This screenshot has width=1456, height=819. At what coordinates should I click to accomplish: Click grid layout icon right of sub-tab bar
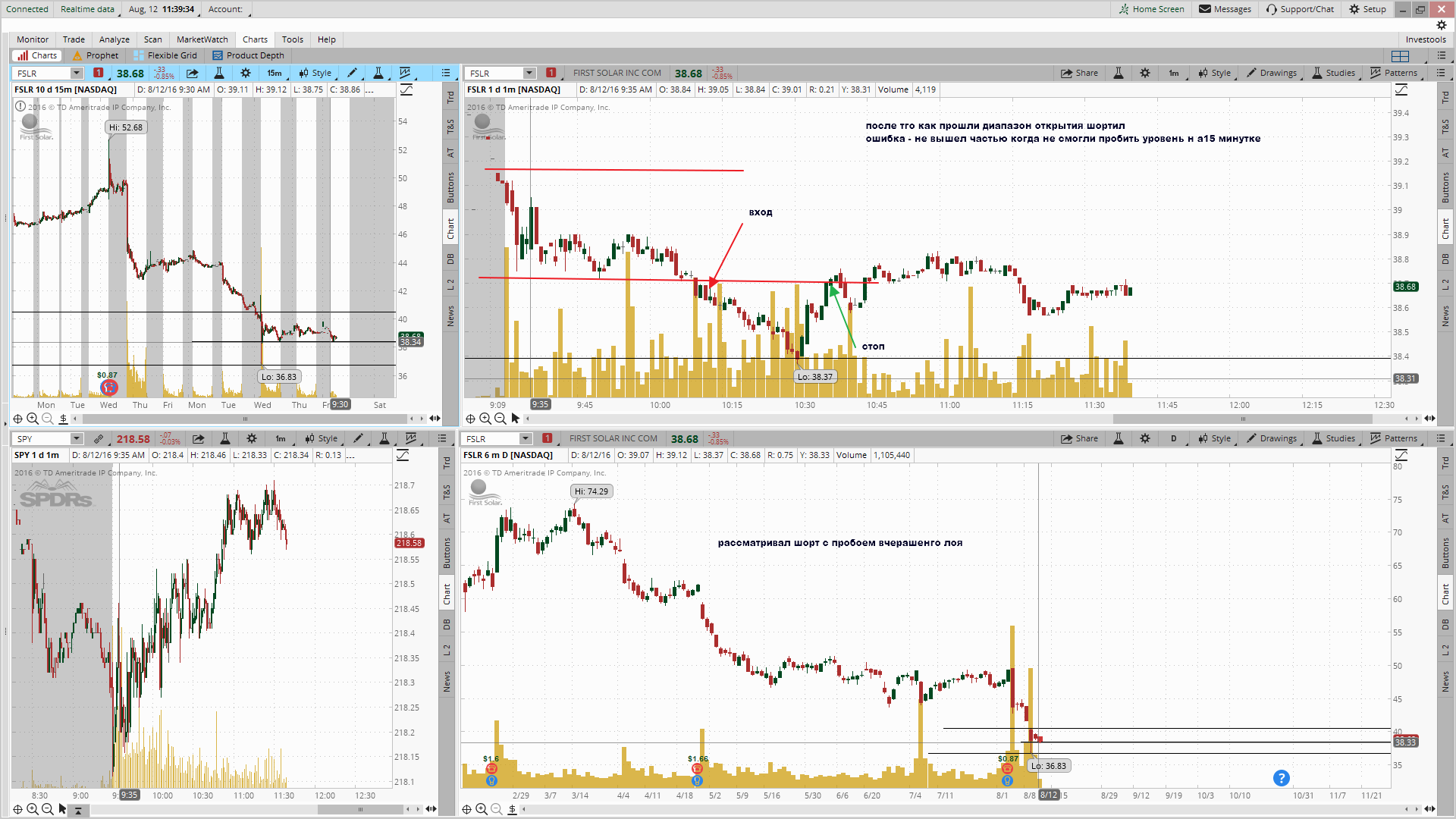pyautogui.click(x=1401, y=56)
